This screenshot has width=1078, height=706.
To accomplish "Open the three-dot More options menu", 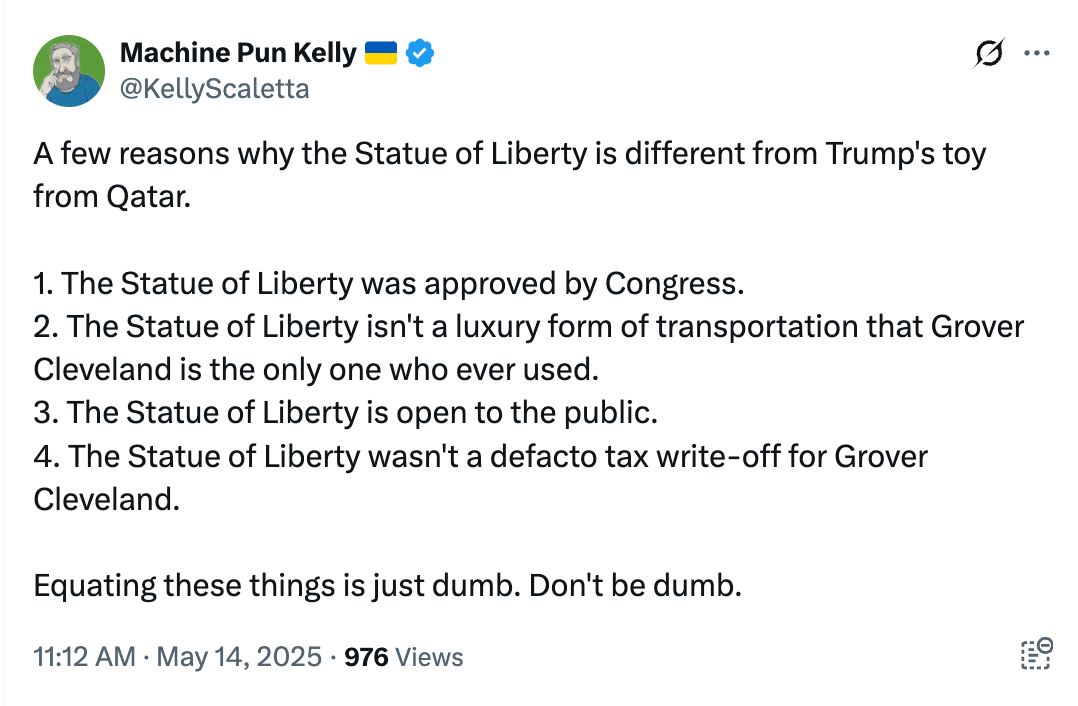I will point(1036,53).
